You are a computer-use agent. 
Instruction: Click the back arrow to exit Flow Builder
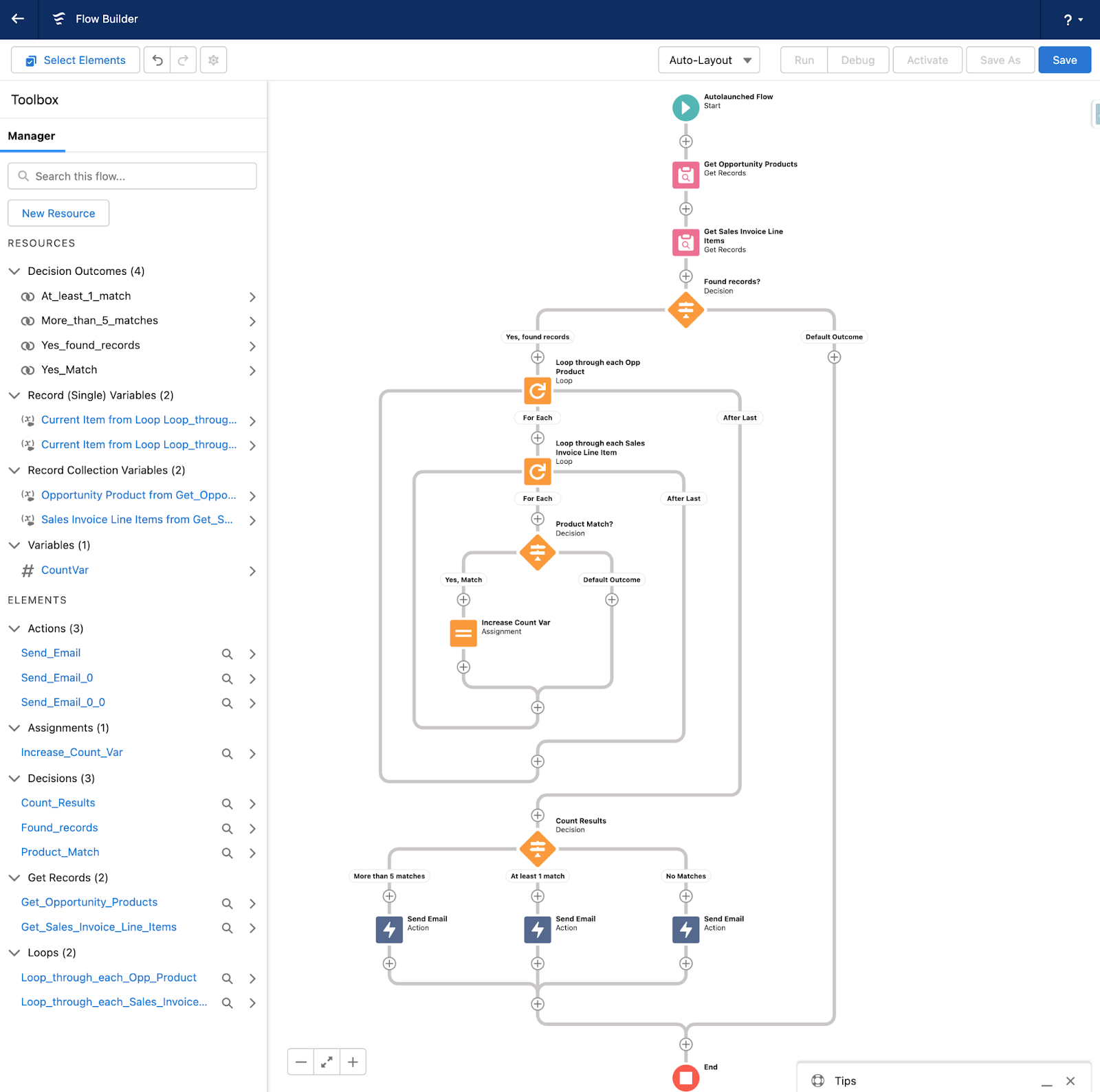point(17,19)
